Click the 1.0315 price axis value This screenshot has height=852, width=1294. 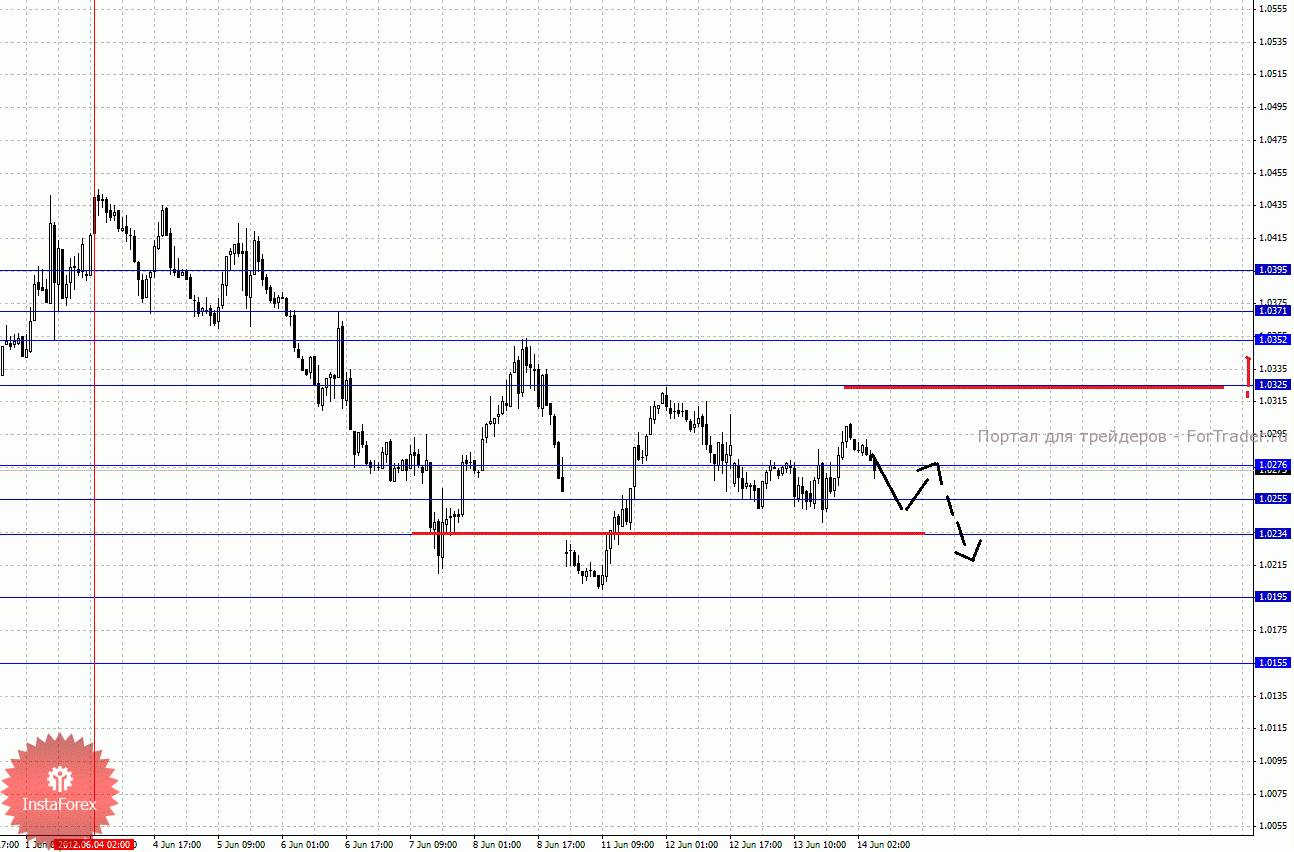click(1273, 401)
